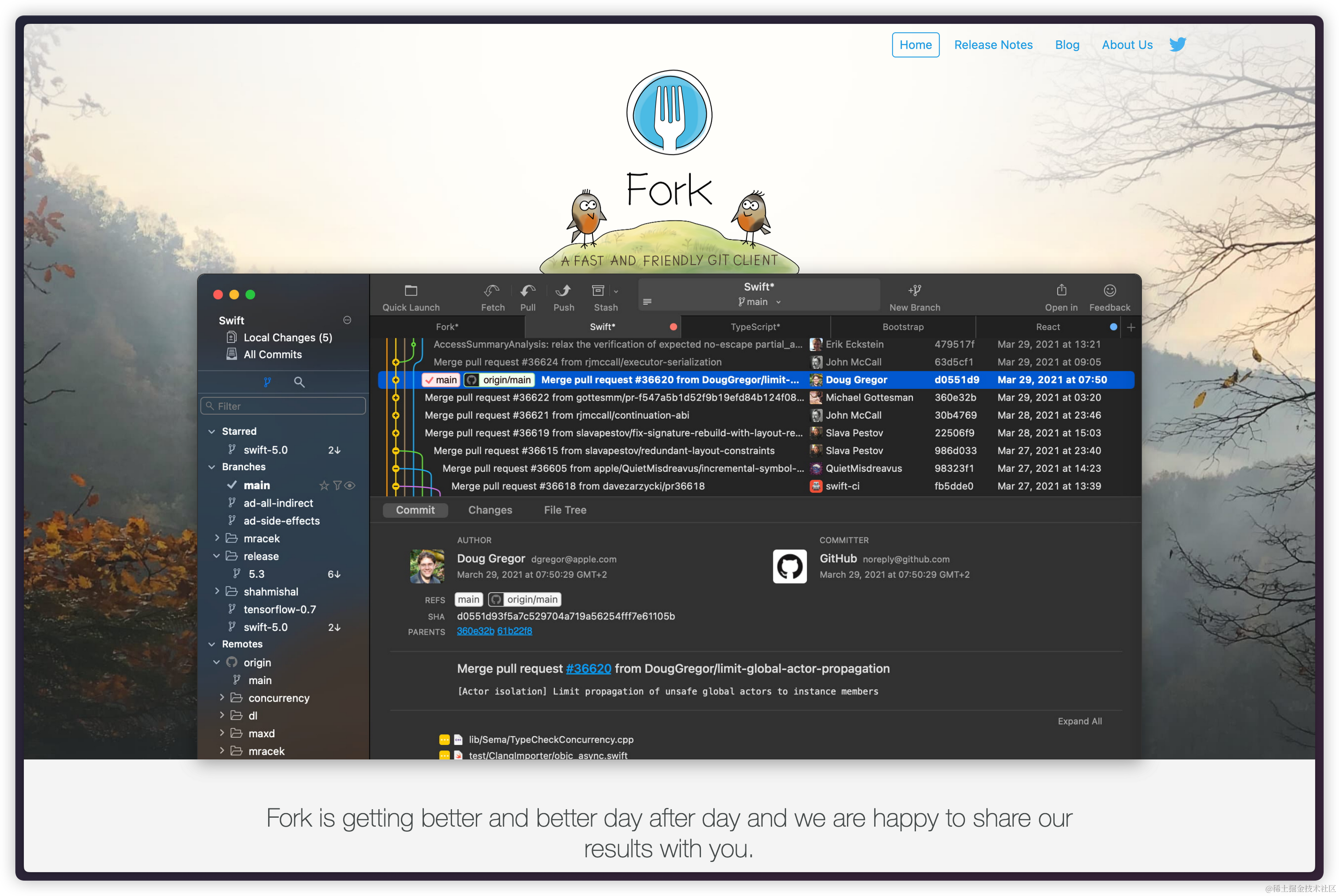Click the Pull toolbar icon

527,291
